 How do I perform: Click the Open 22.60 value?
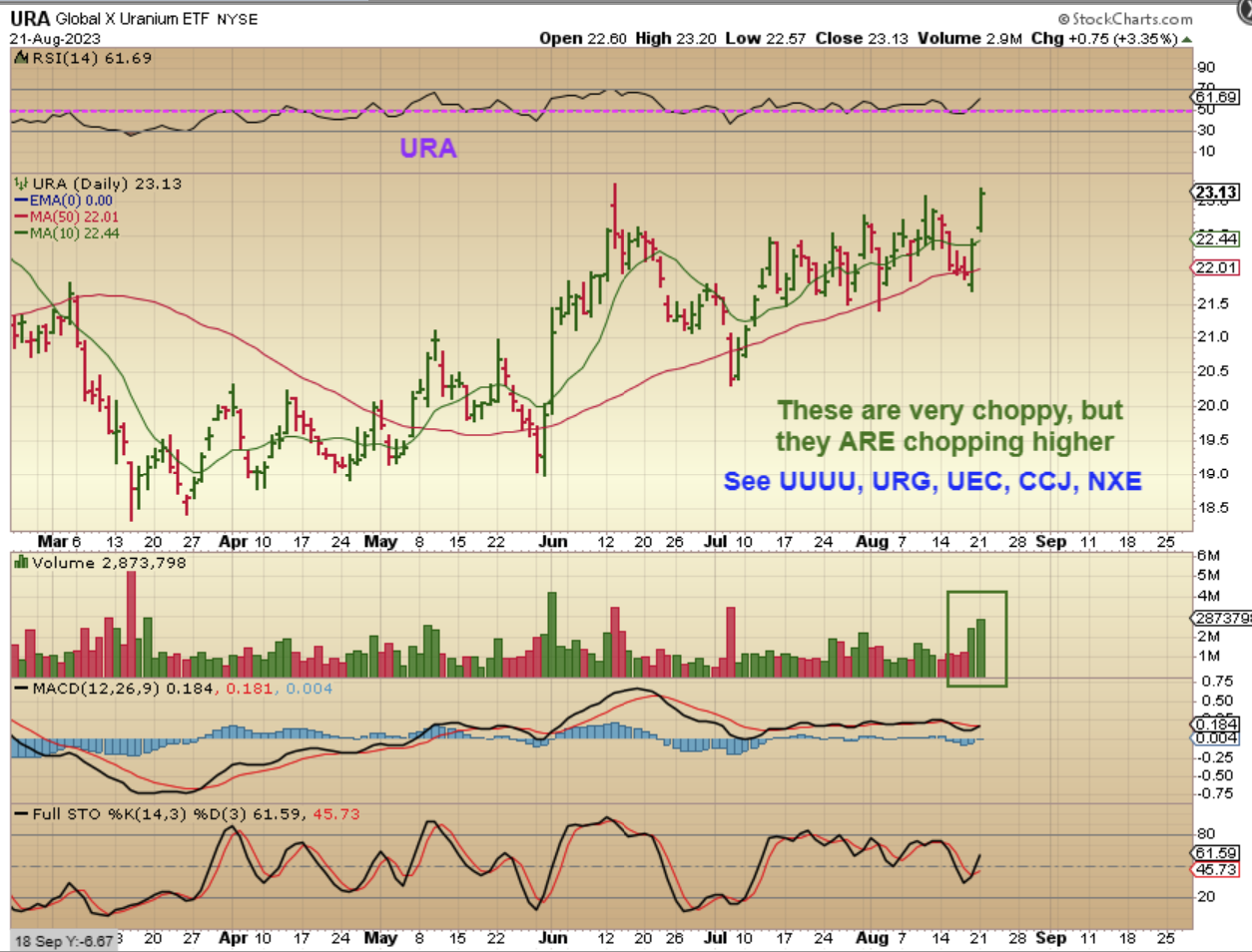pos(583,38)
